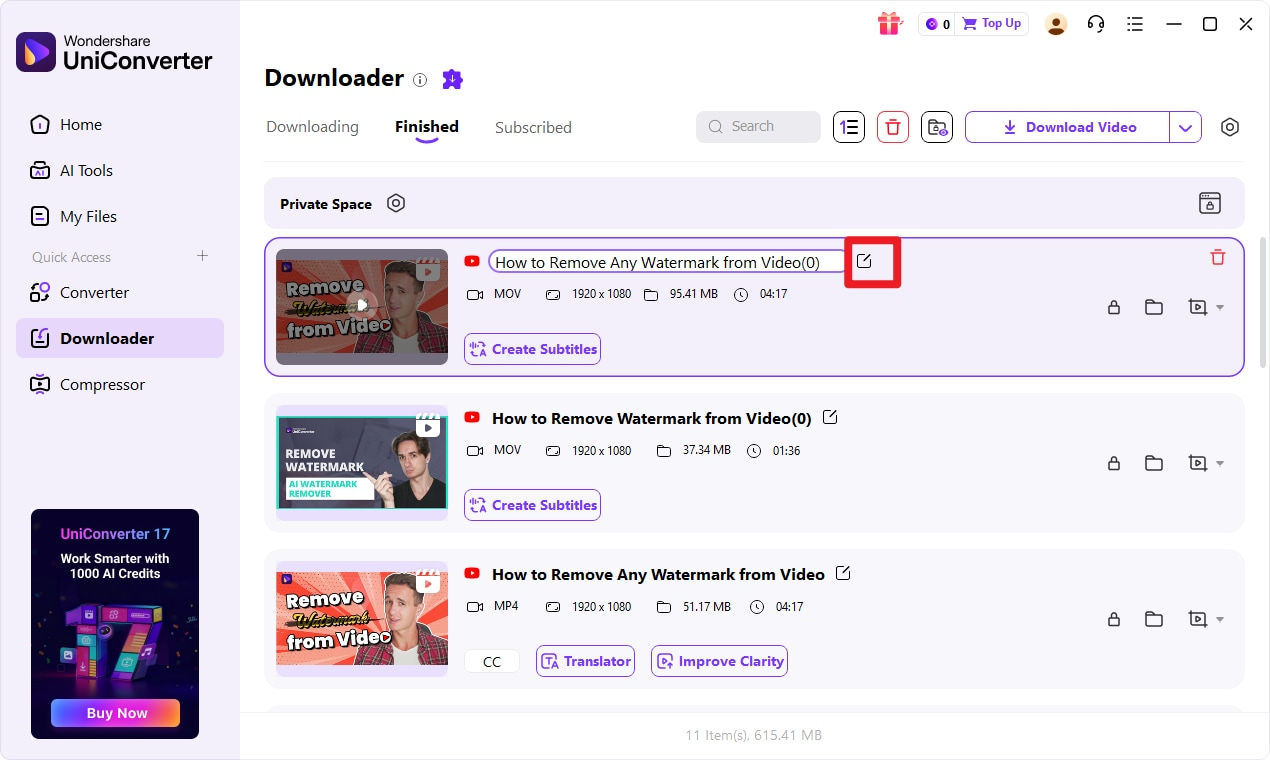
Task: Open Converter in sidebar
Action: [x=120, y=293]
